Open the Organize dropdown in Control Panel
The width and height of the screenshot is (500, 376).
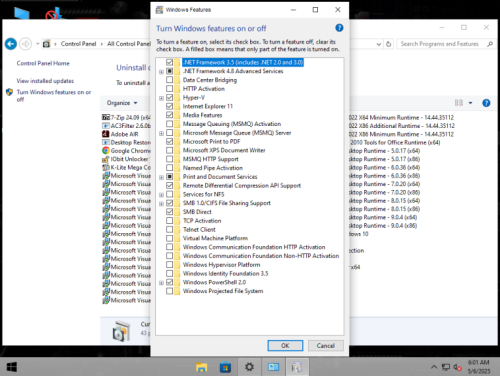[122, 103]
